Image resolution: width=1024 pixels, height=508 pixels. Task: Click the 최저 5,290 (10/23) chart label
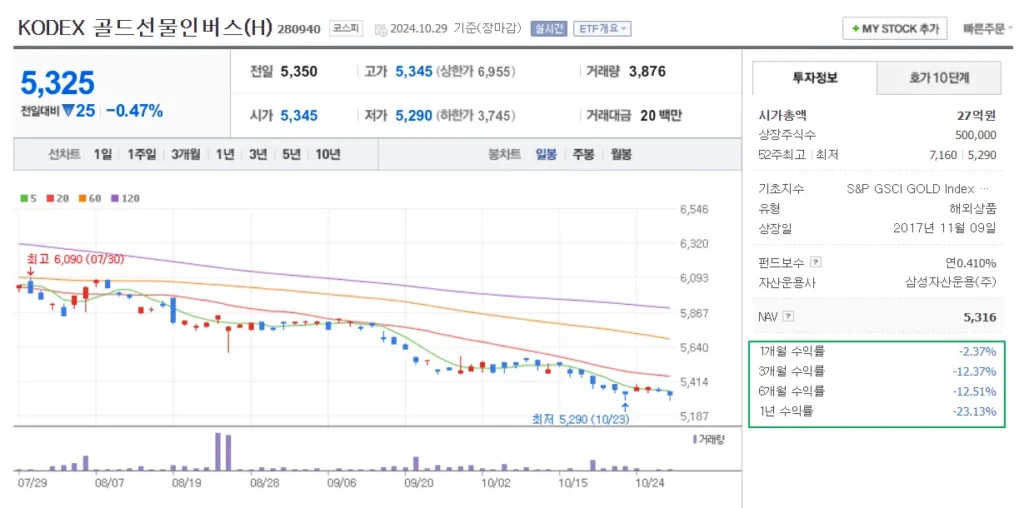[581, 420]
